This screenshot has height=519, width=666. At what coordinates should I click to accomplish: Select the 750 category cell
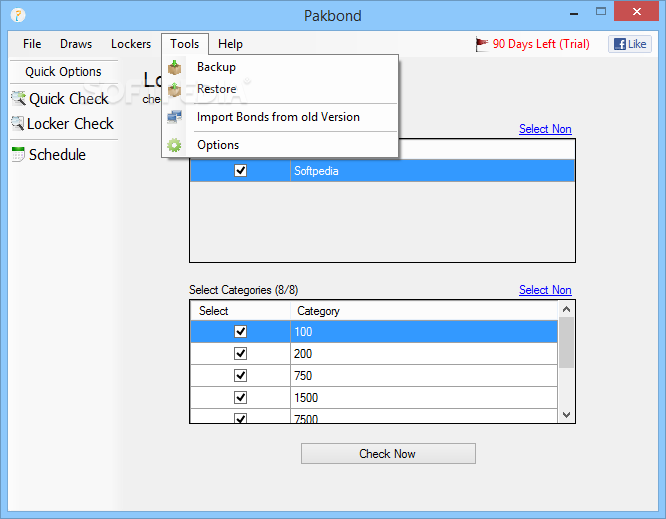pyautogui.click(x=424, y=375)
